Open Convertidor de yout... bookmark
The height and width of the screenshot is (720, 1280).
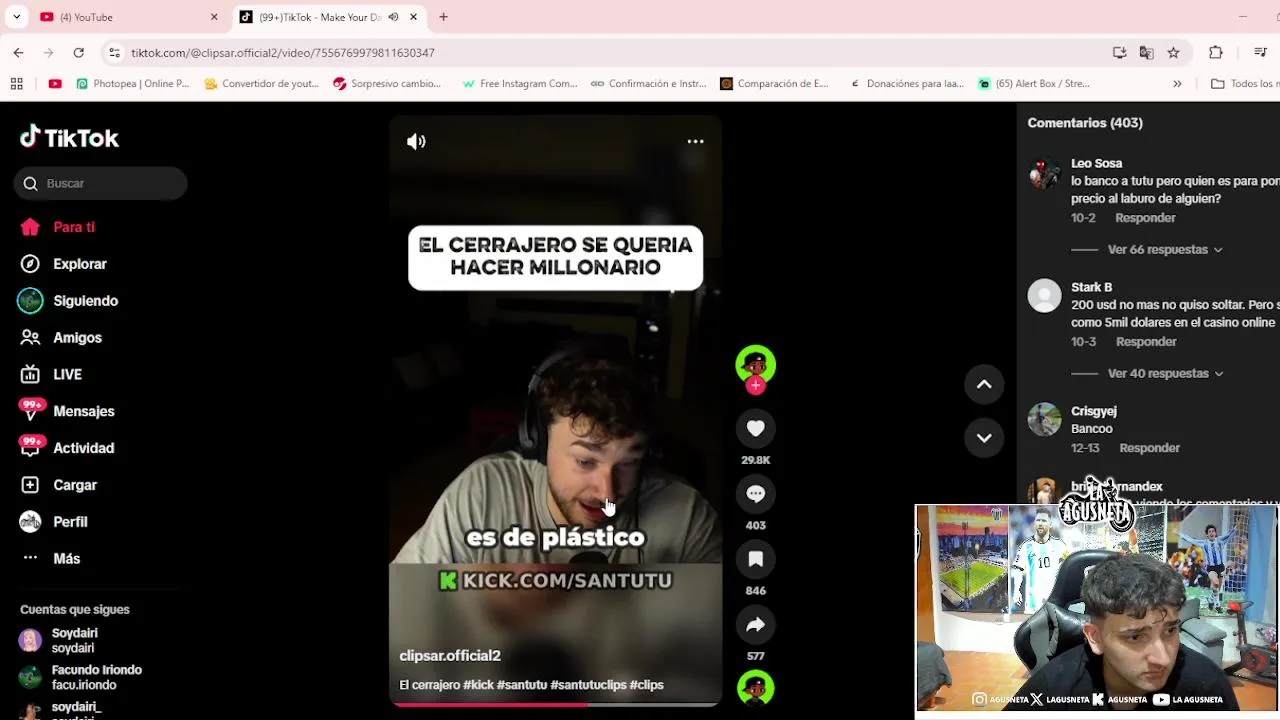[261, 84]
